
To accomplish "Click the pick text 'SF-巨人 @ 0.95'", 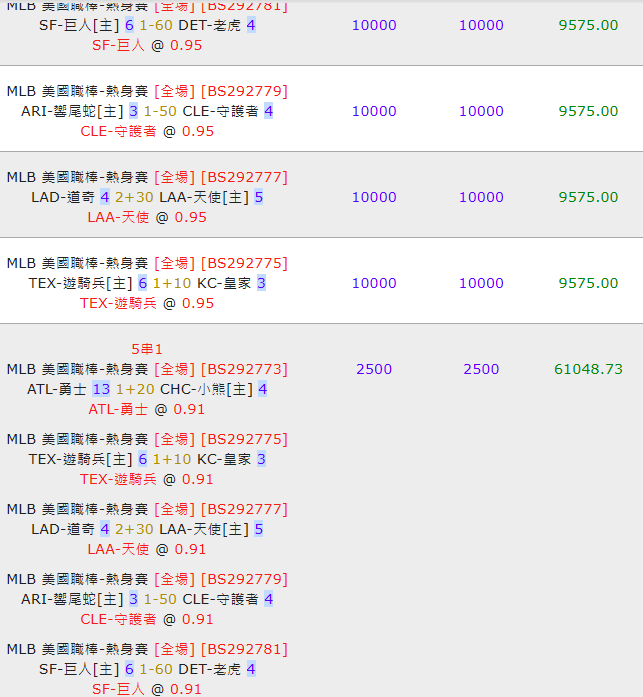I will [x=147, y=45].
